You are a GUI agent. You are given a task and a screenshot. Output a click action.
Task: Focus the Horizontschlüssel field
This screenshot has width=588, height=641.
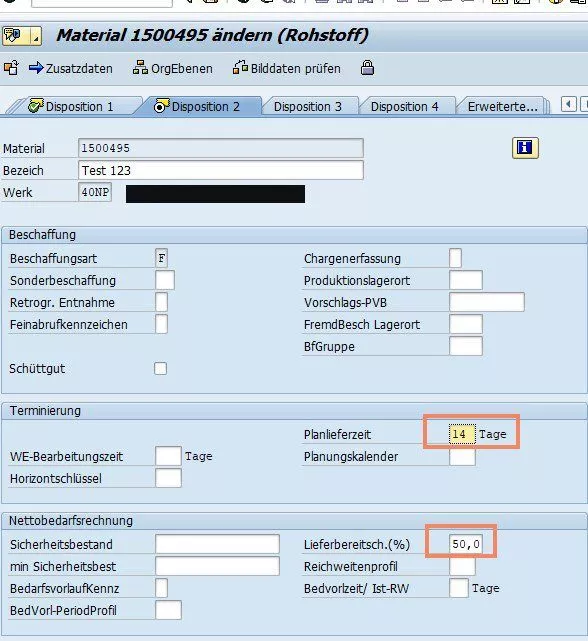point(168,478)
